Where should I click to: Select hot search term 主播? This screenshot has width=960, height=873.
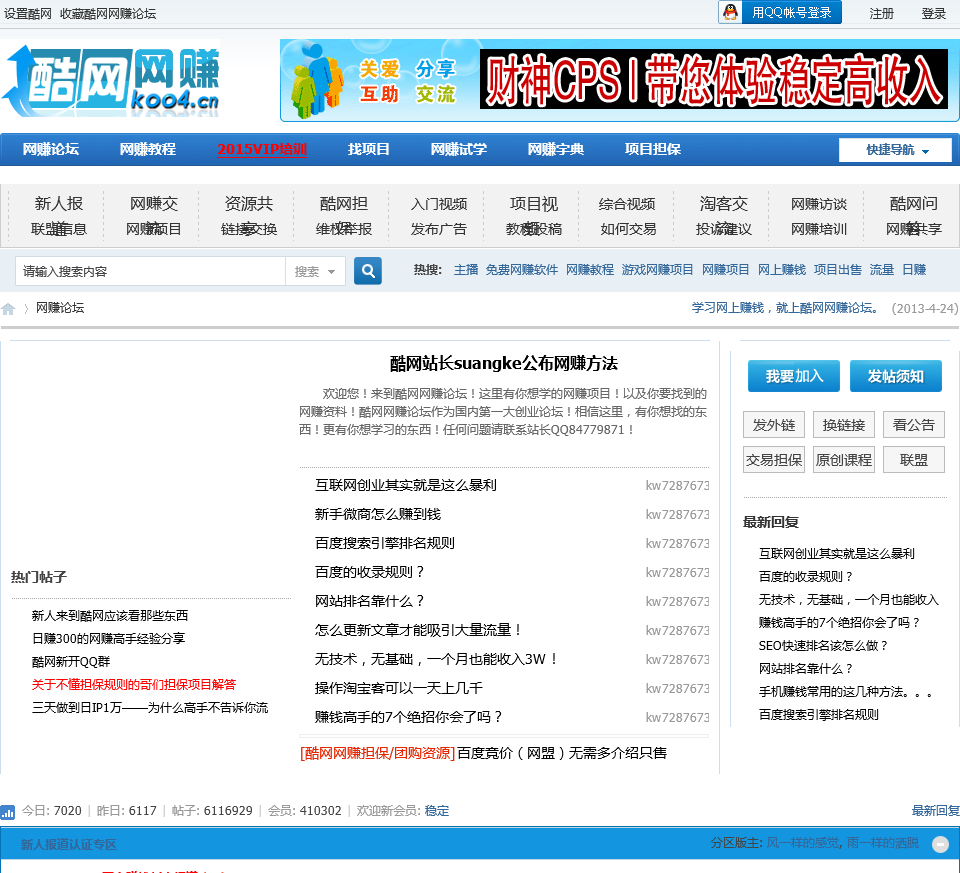466,270
